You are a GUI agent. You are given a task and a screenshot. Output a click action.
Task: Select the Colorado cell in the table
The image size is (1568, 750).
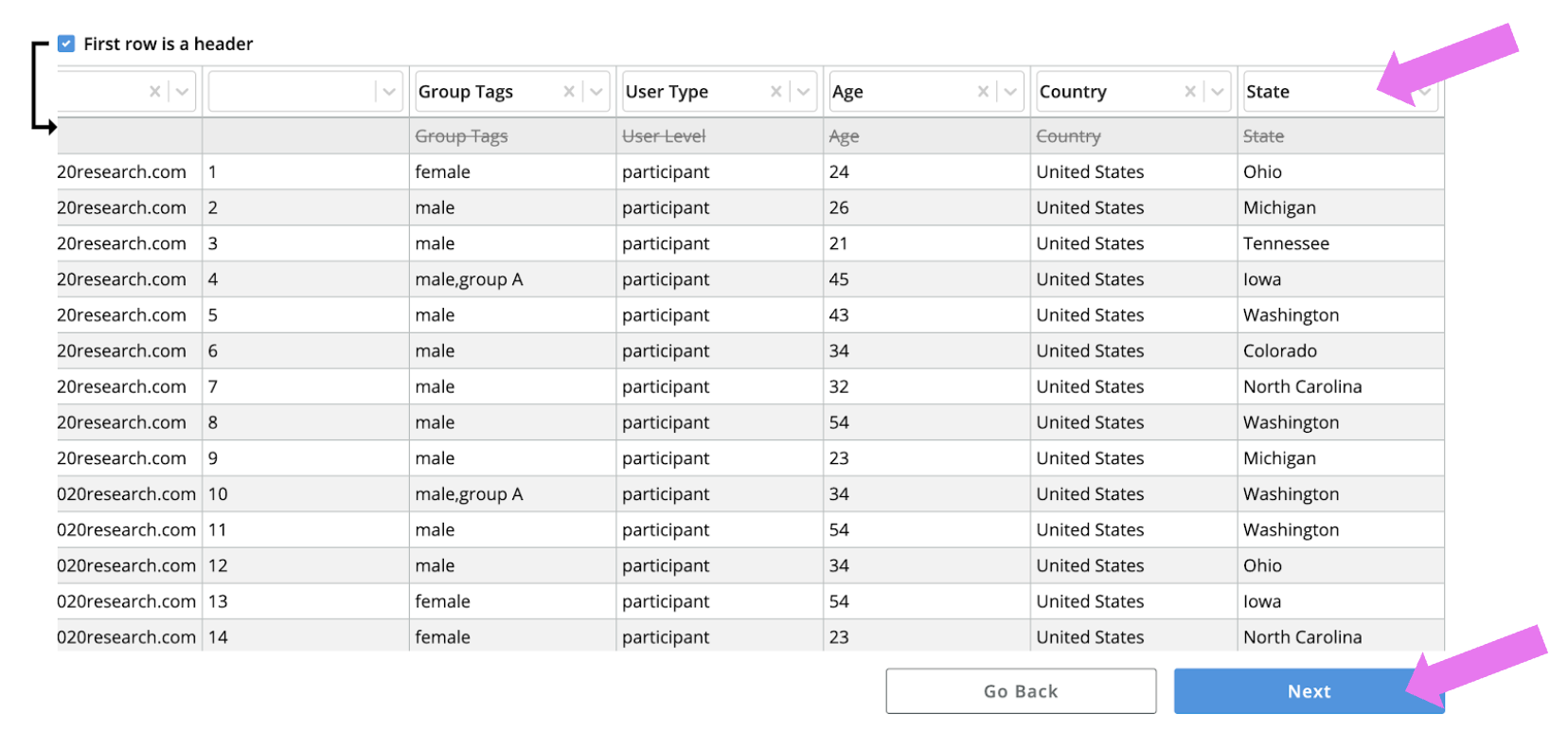[x=1280, y=351]
